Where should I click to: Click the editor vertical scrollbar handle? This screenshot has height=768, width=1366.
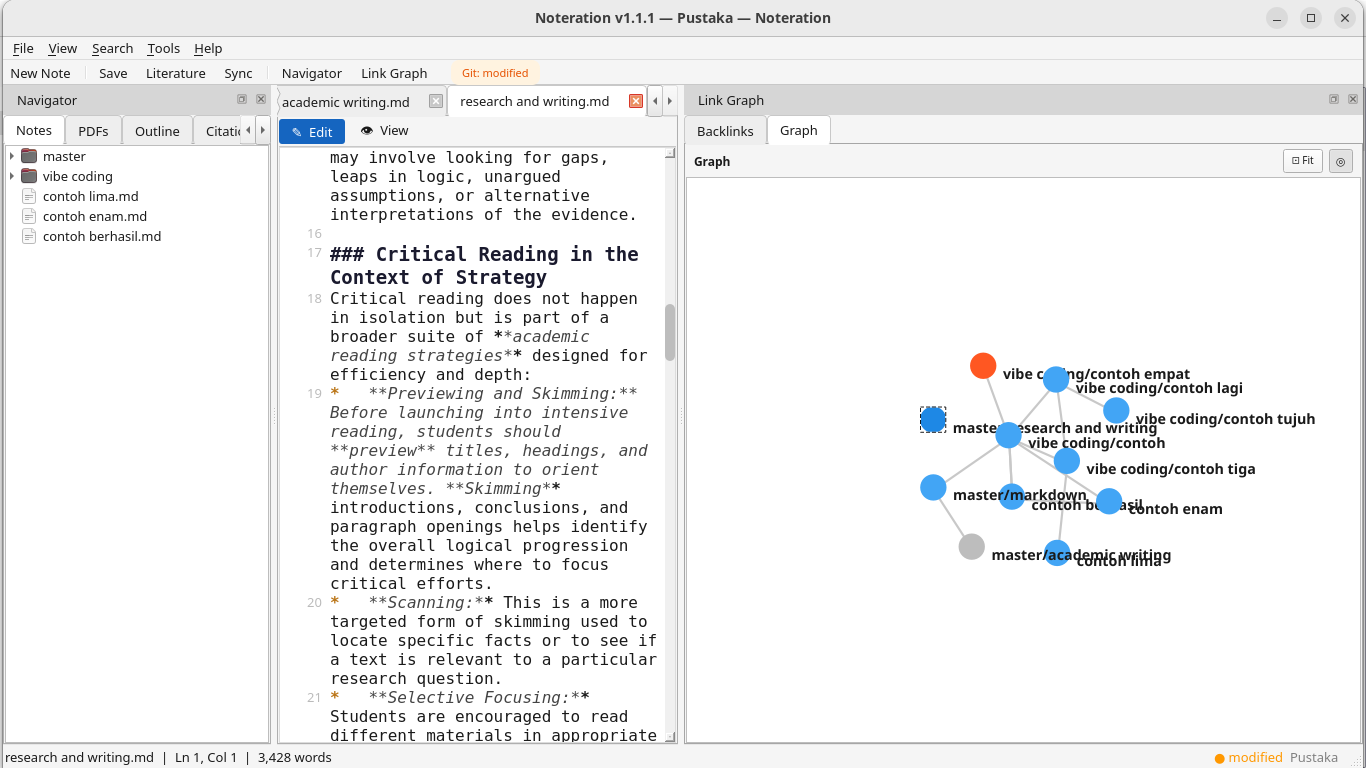tap(670, 332)
